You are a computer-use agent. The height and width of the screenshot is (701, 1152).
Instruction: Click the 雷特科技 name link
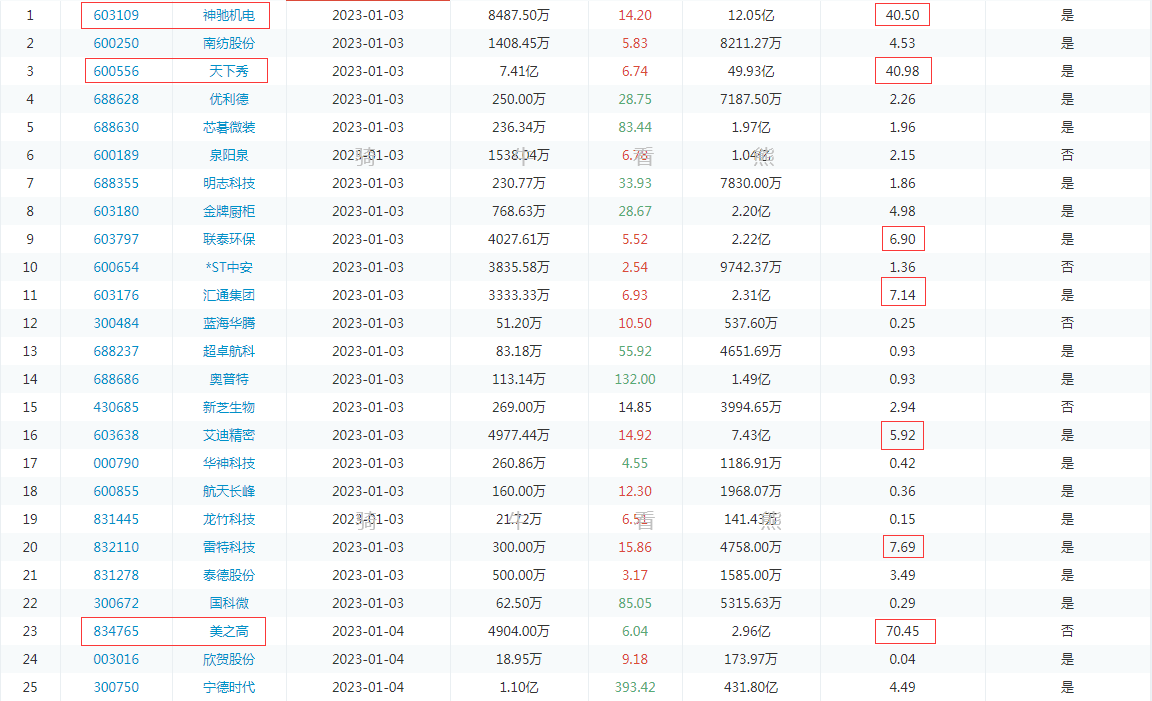tap(228, 547)
